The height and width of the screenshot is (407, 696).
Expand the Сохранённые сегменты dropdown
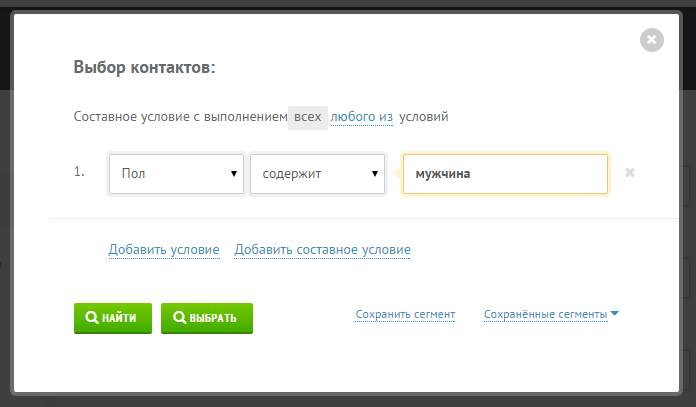pos(551,314)
